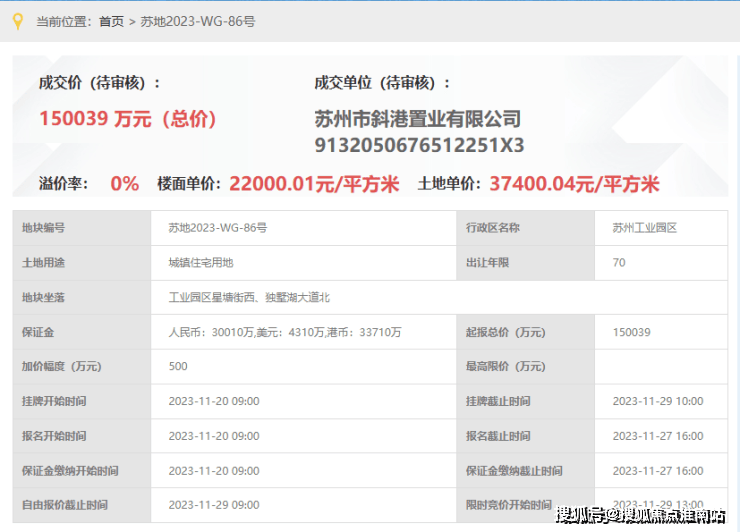This screenshot has height=532, width=740.
Task: Click the 土地用途 header cell
Action: pos(82,263)
